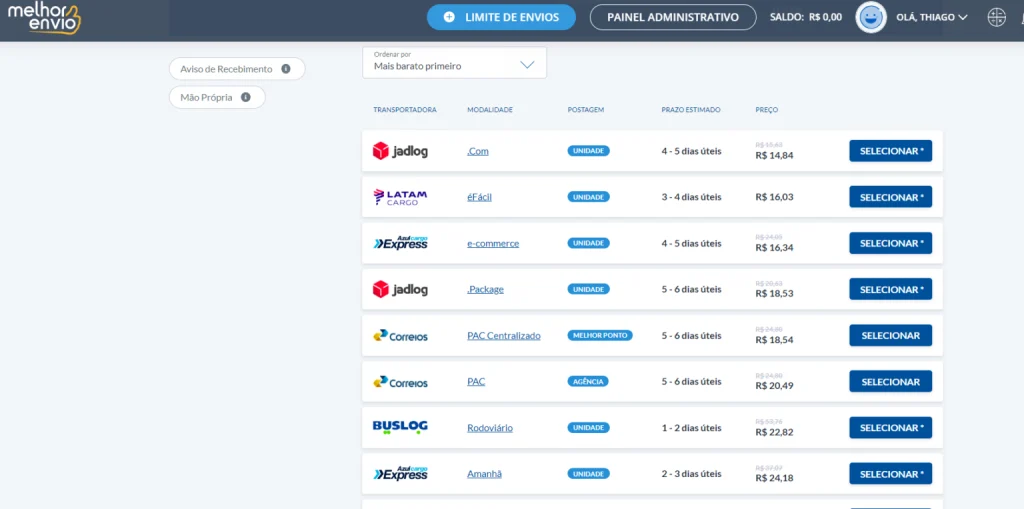The width and height of the screenshot is (1024, 509).
Task: Select the Correios PAC Centralizado option
Action: 891,336
